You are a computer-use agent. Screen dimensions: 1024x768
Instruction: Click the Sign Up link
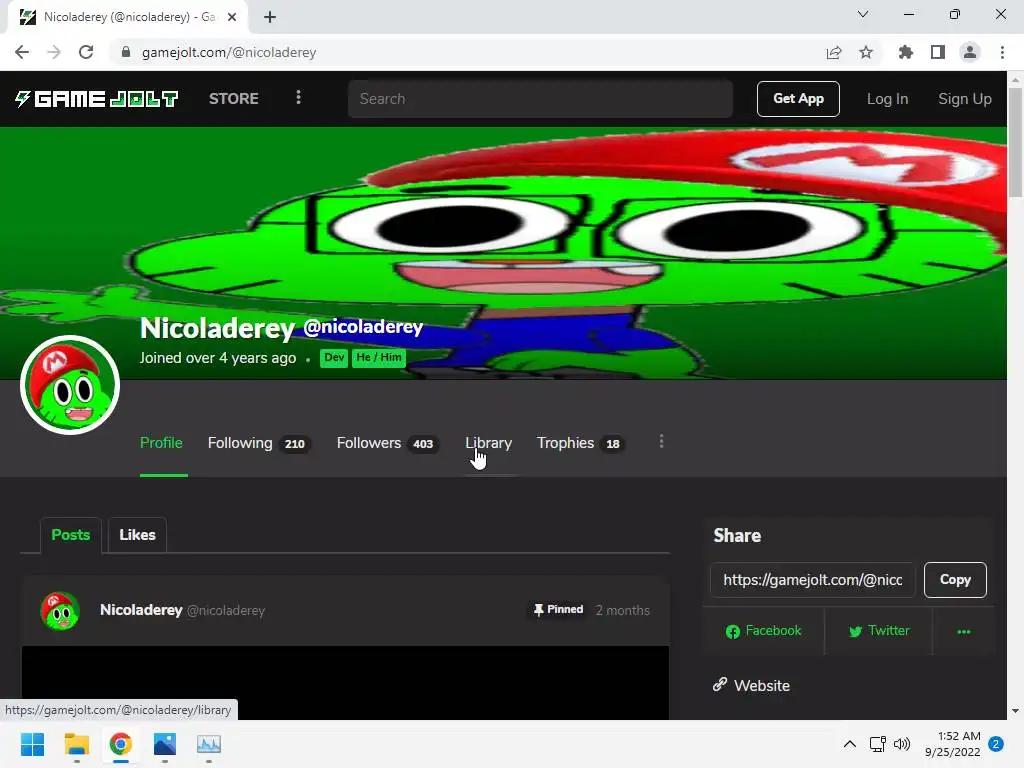pyautogui.click(x=965, y=99)
